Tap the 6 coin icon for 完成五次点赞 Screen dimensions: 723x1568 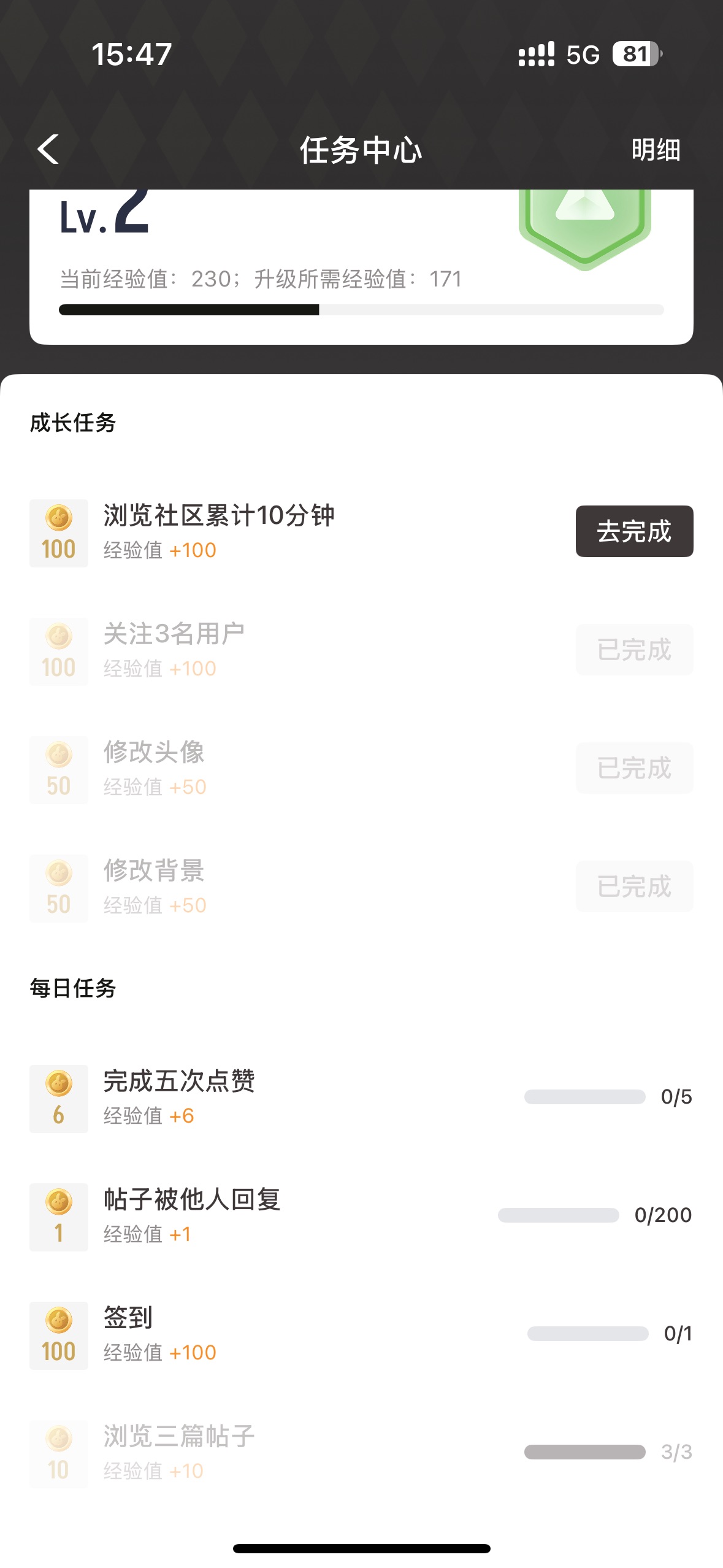(x=59, y=1099)
